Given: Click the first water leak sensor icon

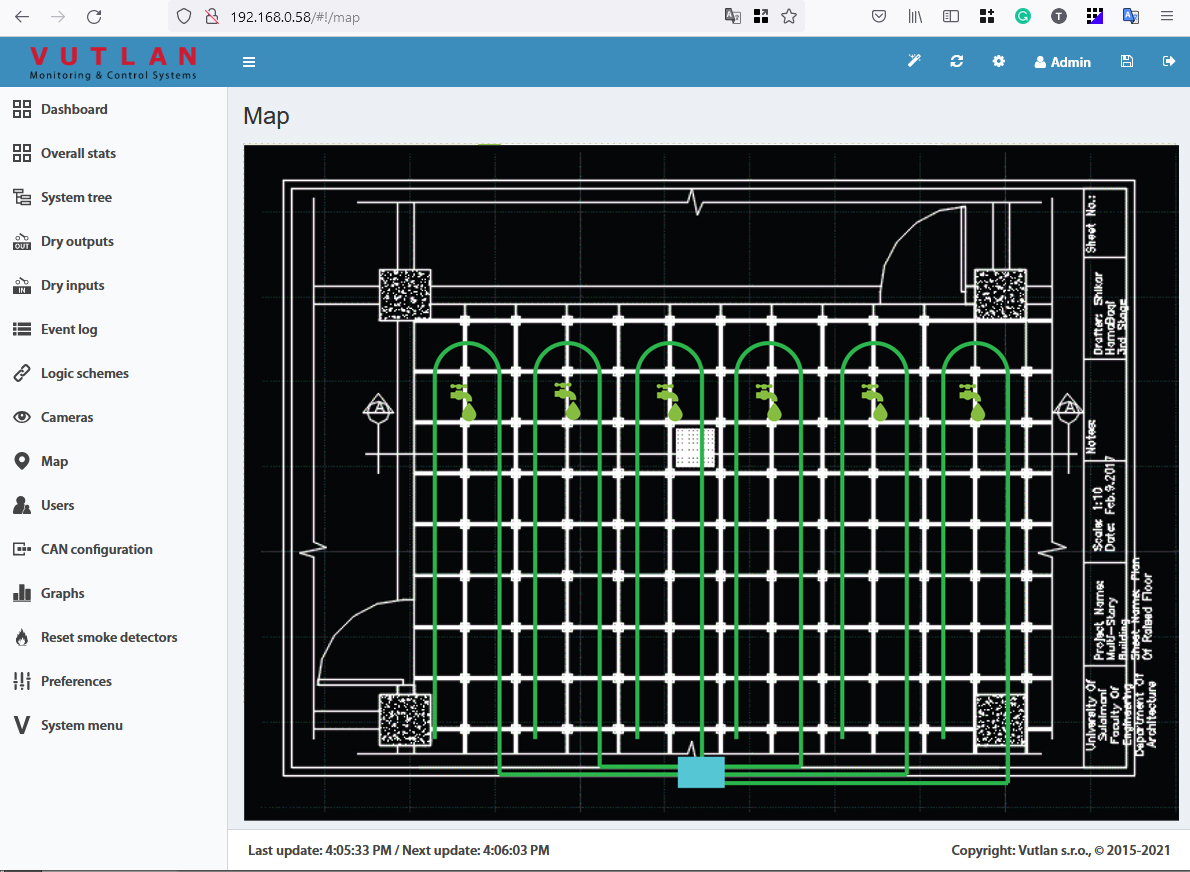Looking at the screenshot, I should point(464,401).
